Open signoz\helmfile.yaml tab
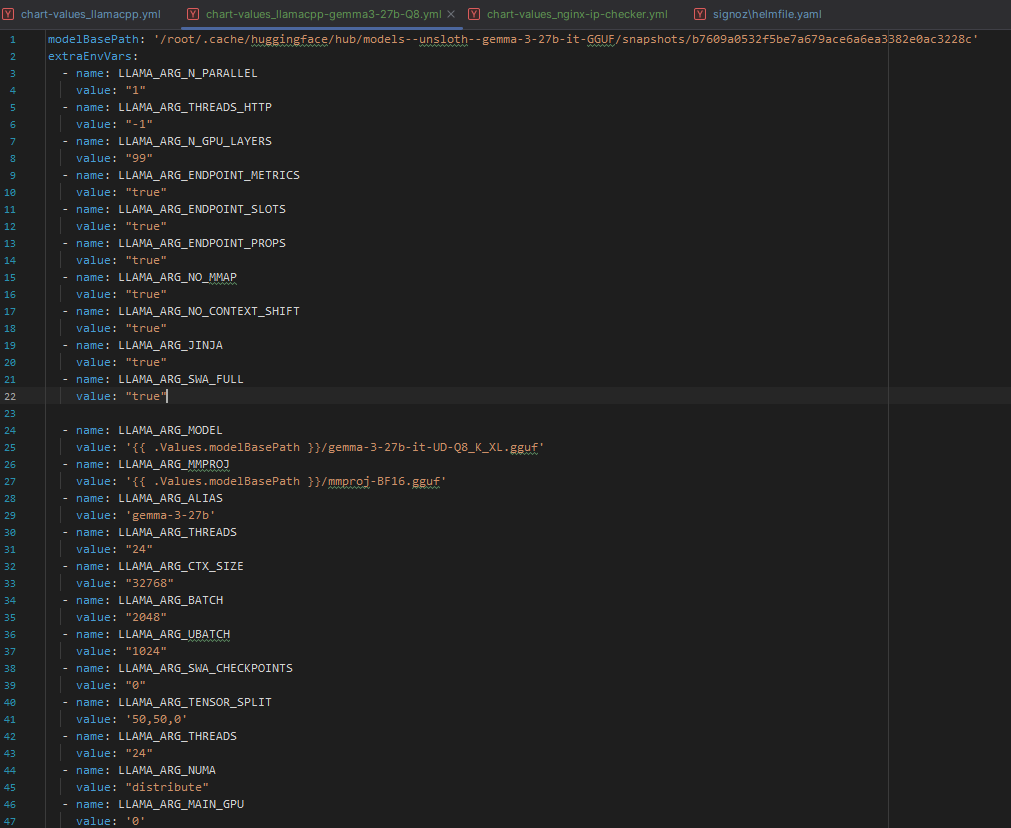Screen dimensions: 1011x828 [767, 14]
